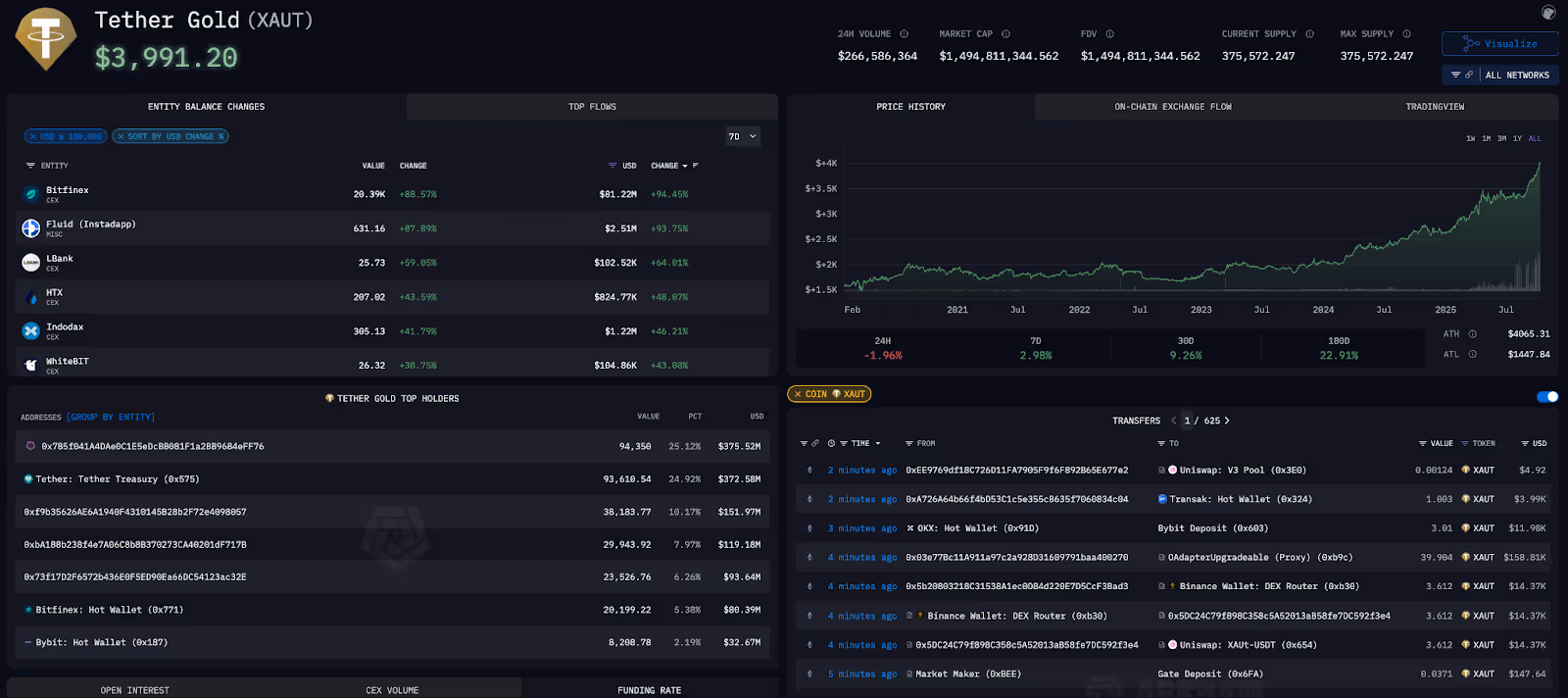Open Transak: Hot Wallet (0x324) recipient
The width and height of the screenshot is (1568, 698).
pyautogui.click(x=1241, y=500)
